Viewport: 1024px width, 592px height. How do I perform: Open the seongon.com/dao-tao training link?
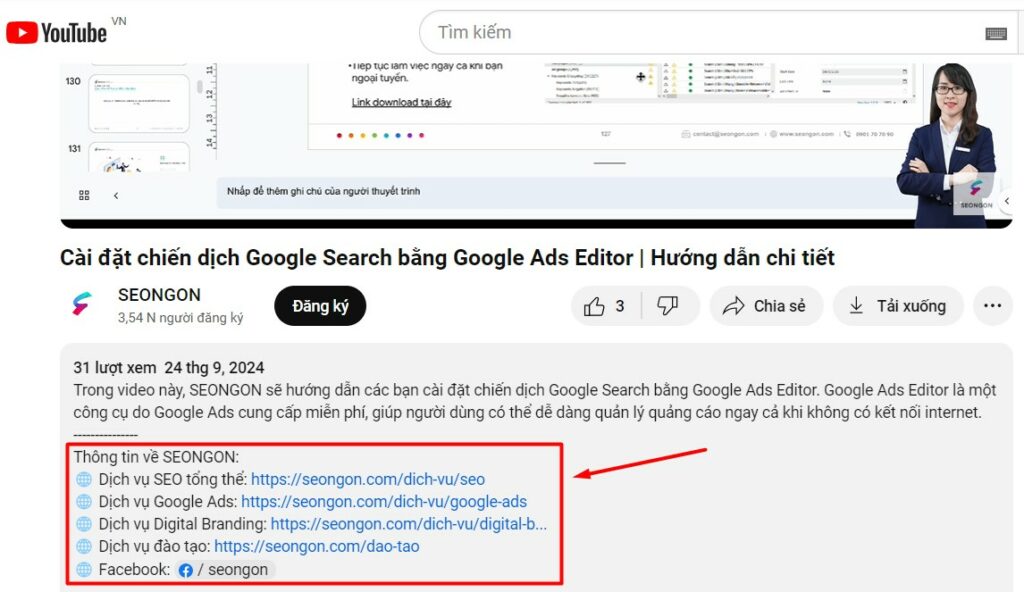click(x=317, y=546)
